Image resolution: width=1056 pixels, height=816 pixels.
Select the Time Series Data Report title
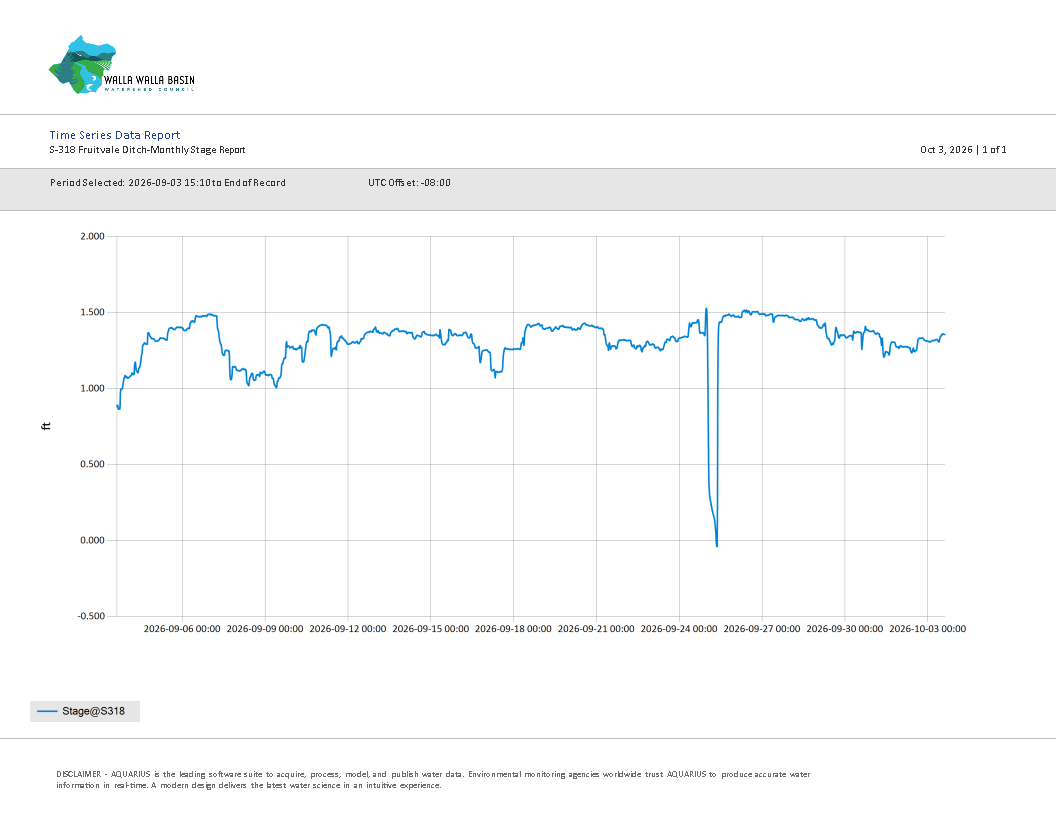pyautogui.click(x=114, y=135)
